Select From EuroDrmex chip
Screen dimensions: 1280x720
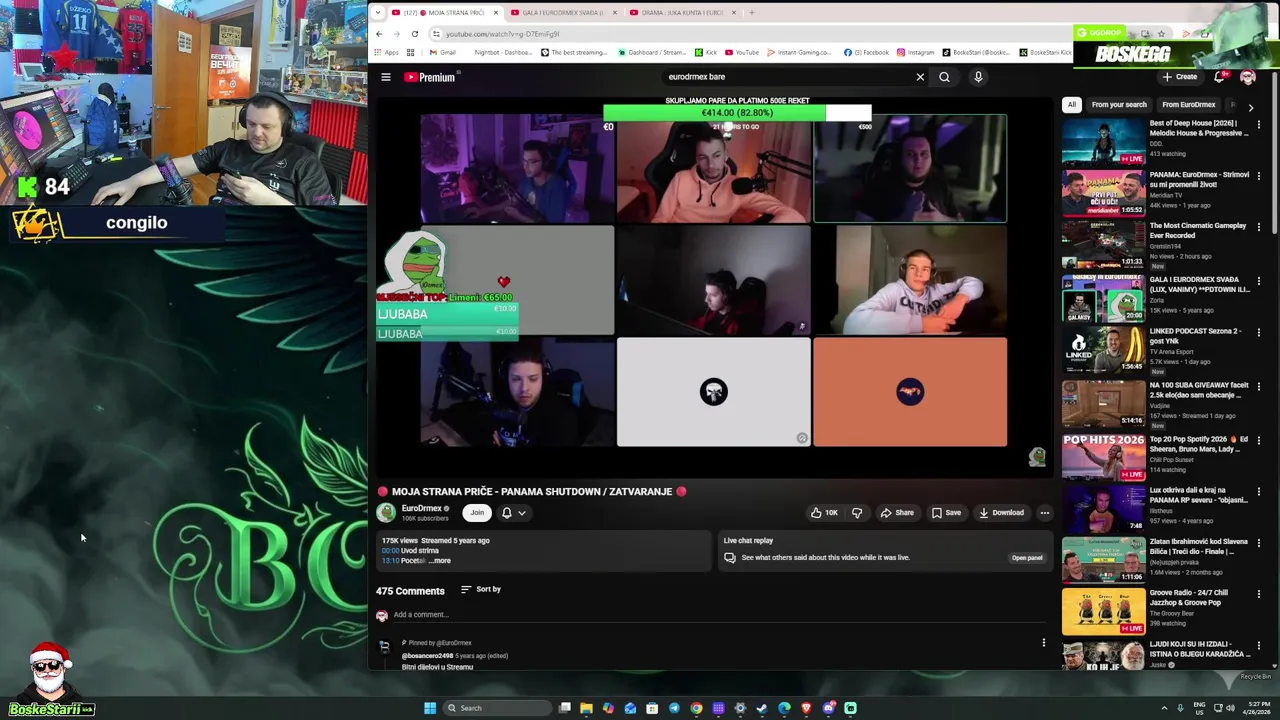pos(1189,105)
